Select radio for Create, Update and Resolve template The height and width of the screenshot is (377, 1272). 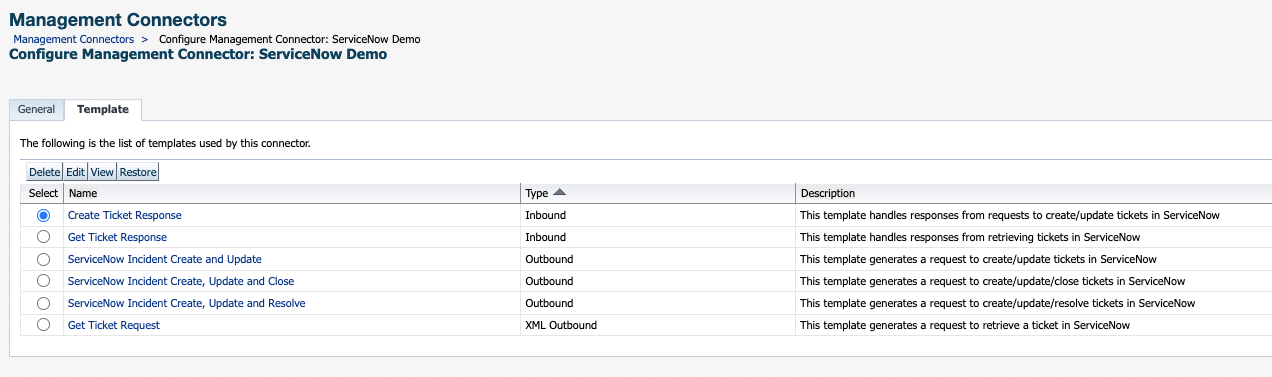[x=43, y=303]
